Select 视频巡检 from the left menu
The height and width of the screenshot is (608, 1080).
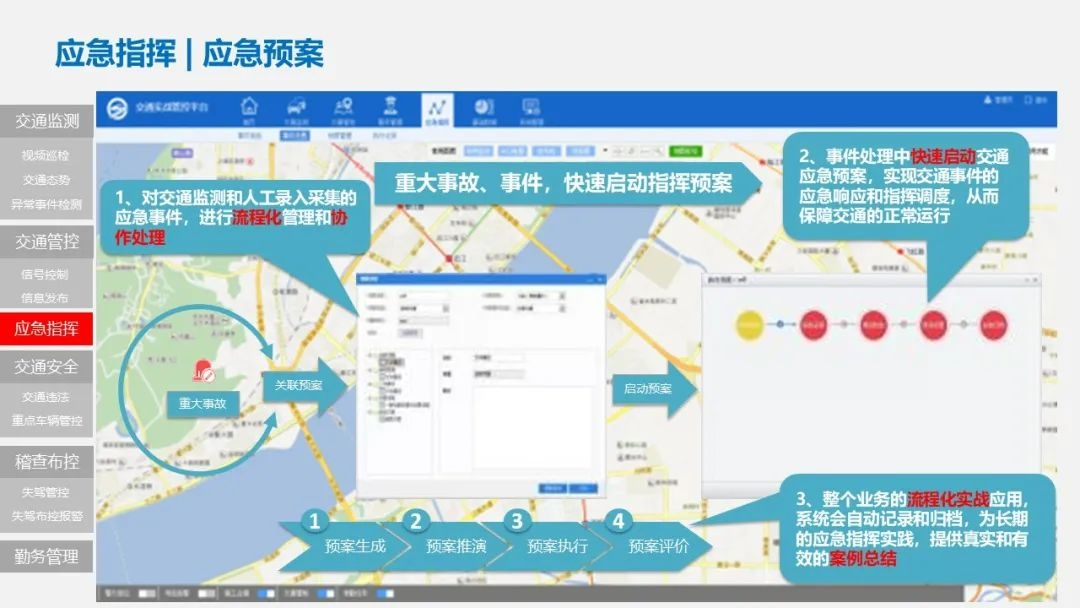tap(47, 157)
